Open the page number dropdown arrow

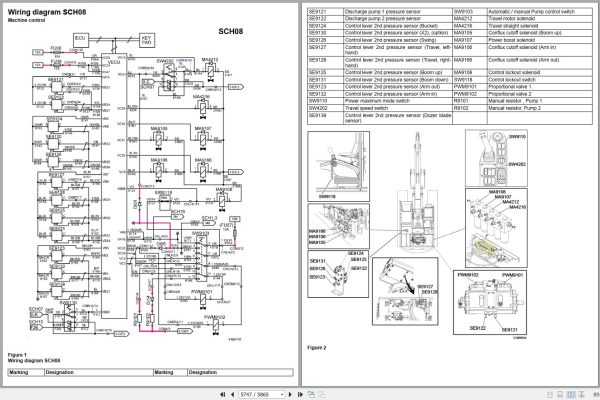pos(282,394)
